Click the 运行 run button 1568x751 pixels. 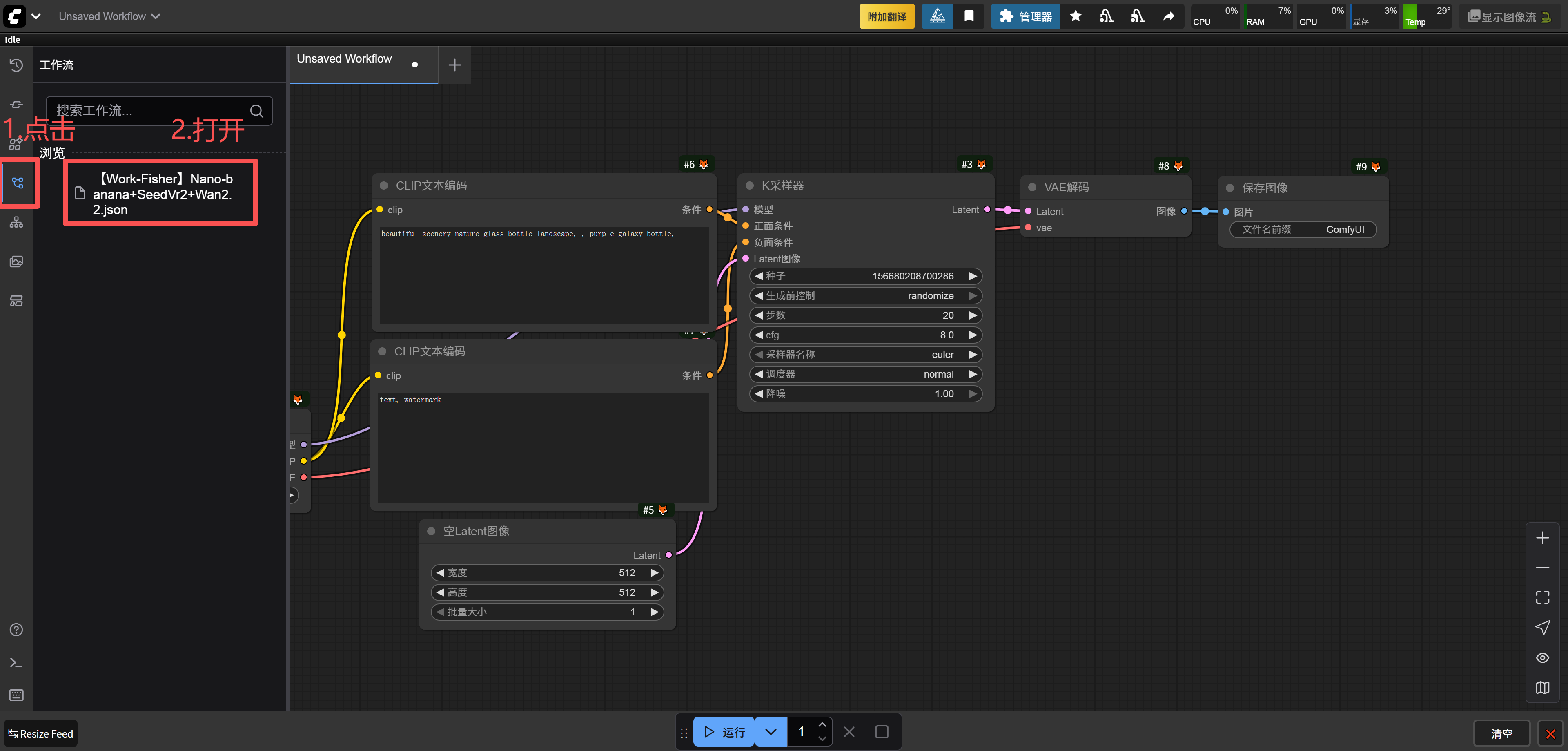[x=724, y=732]
